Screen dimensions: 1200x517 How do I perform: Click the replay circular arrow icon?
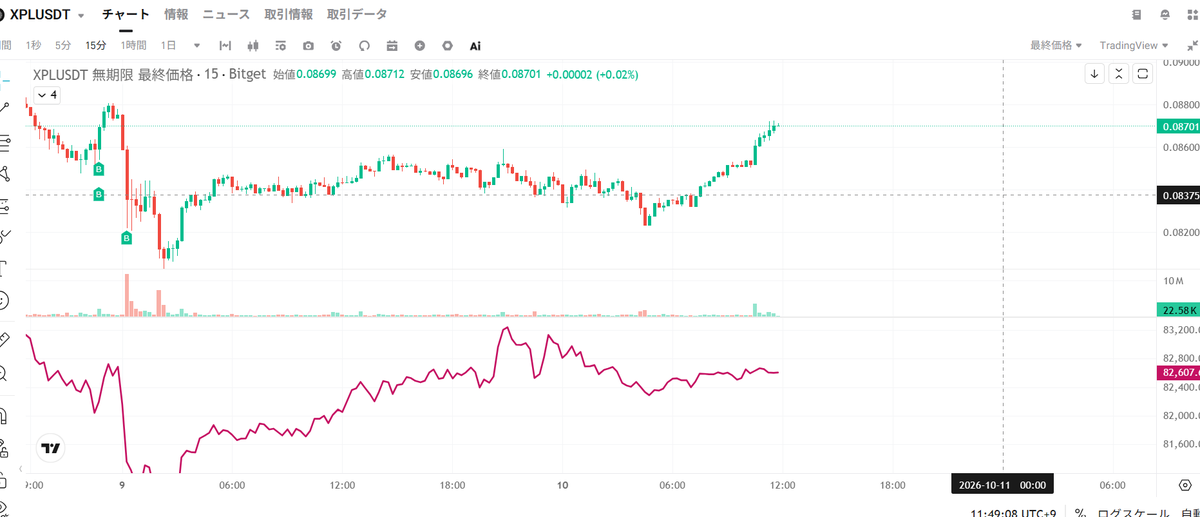tap(364, 46)
